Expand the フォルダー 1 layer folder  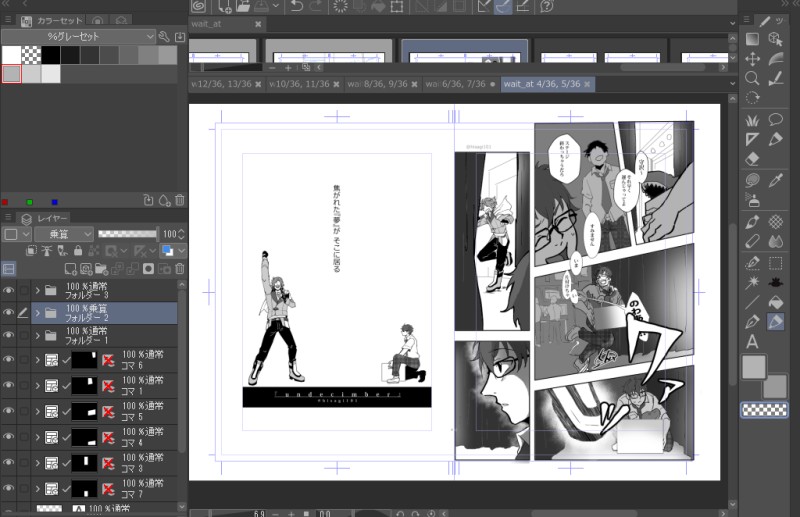point(38,335)
